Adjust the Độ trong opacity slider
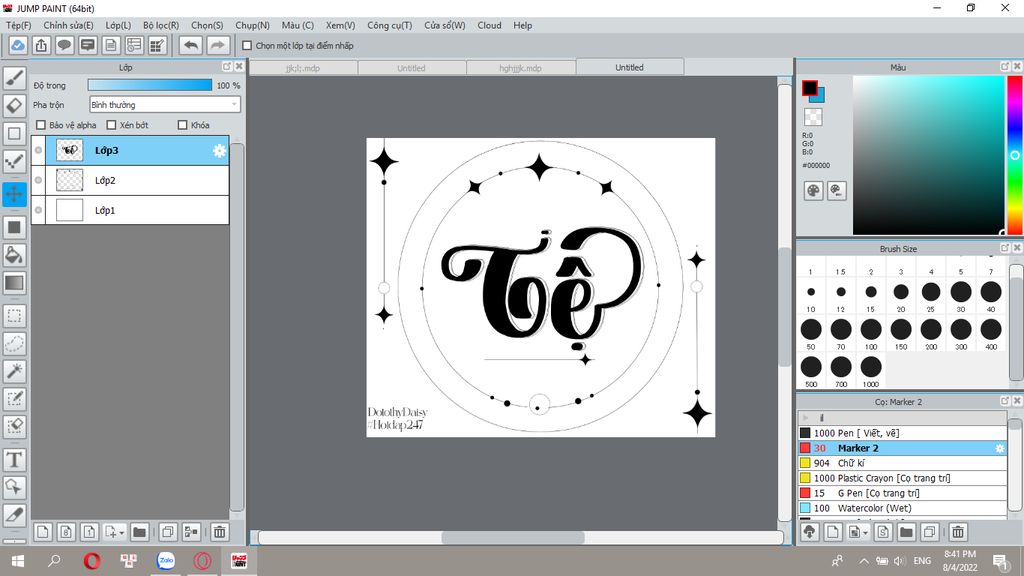The image size is (1024, 576). (150, 86)
